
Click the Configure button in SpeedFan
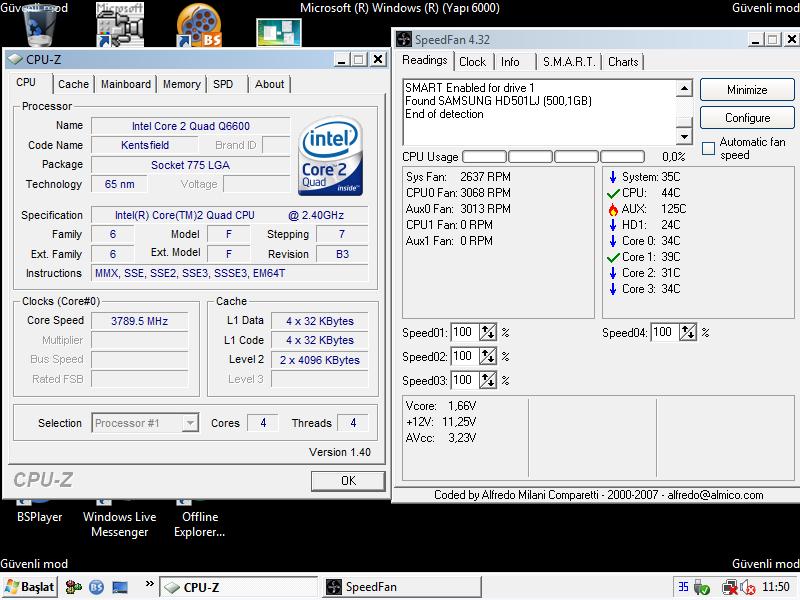tap(747, 118)
